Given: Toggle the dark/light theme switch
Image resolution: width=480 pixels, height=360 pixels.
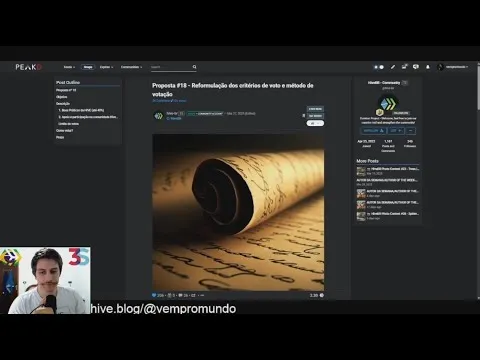Looking at the screenshot, I should (379, 67).
